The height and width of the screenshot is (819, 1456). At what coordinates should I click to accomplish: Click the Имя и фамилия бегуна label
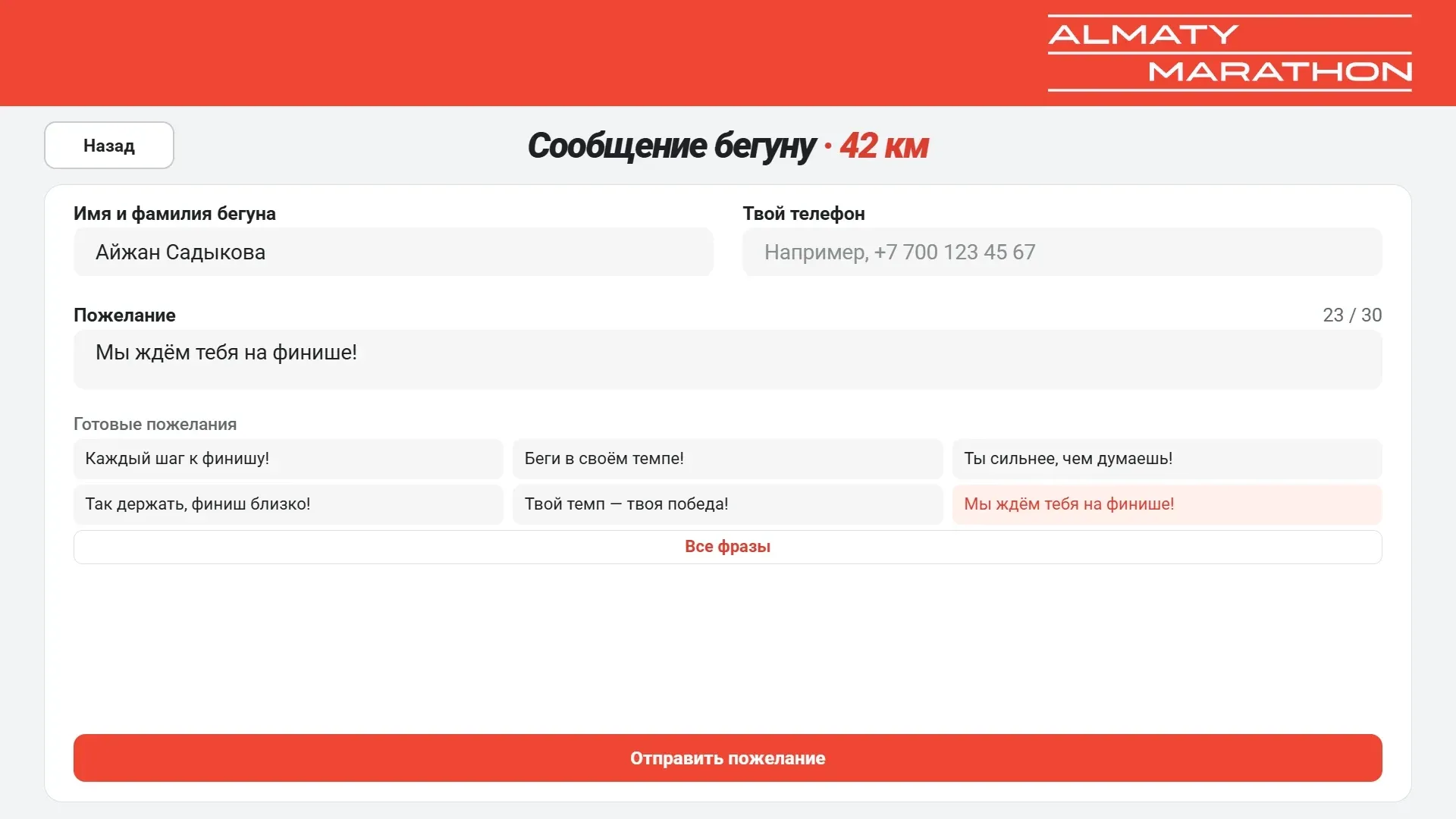click(174, 214)
